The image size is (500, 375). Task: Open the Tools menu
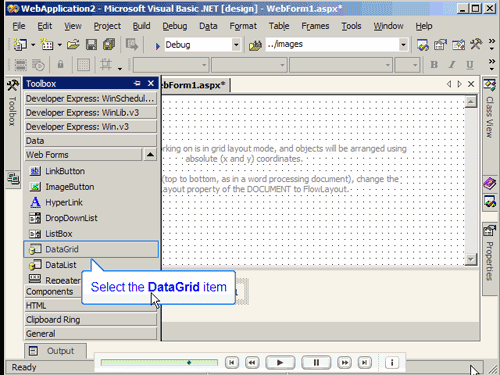coord(351,26)
